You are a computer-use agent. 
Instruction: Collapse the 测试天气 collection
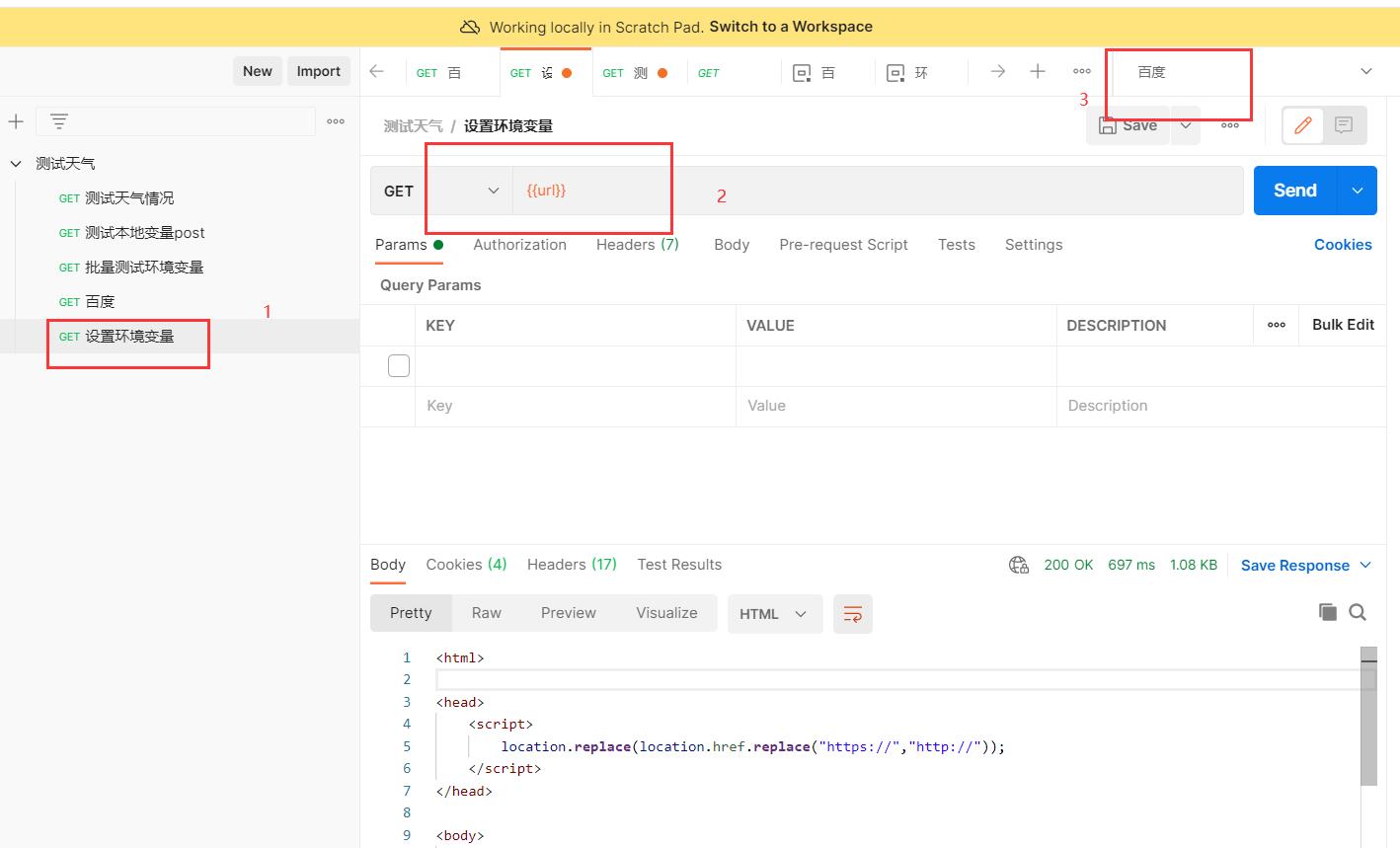click(16, 164)
